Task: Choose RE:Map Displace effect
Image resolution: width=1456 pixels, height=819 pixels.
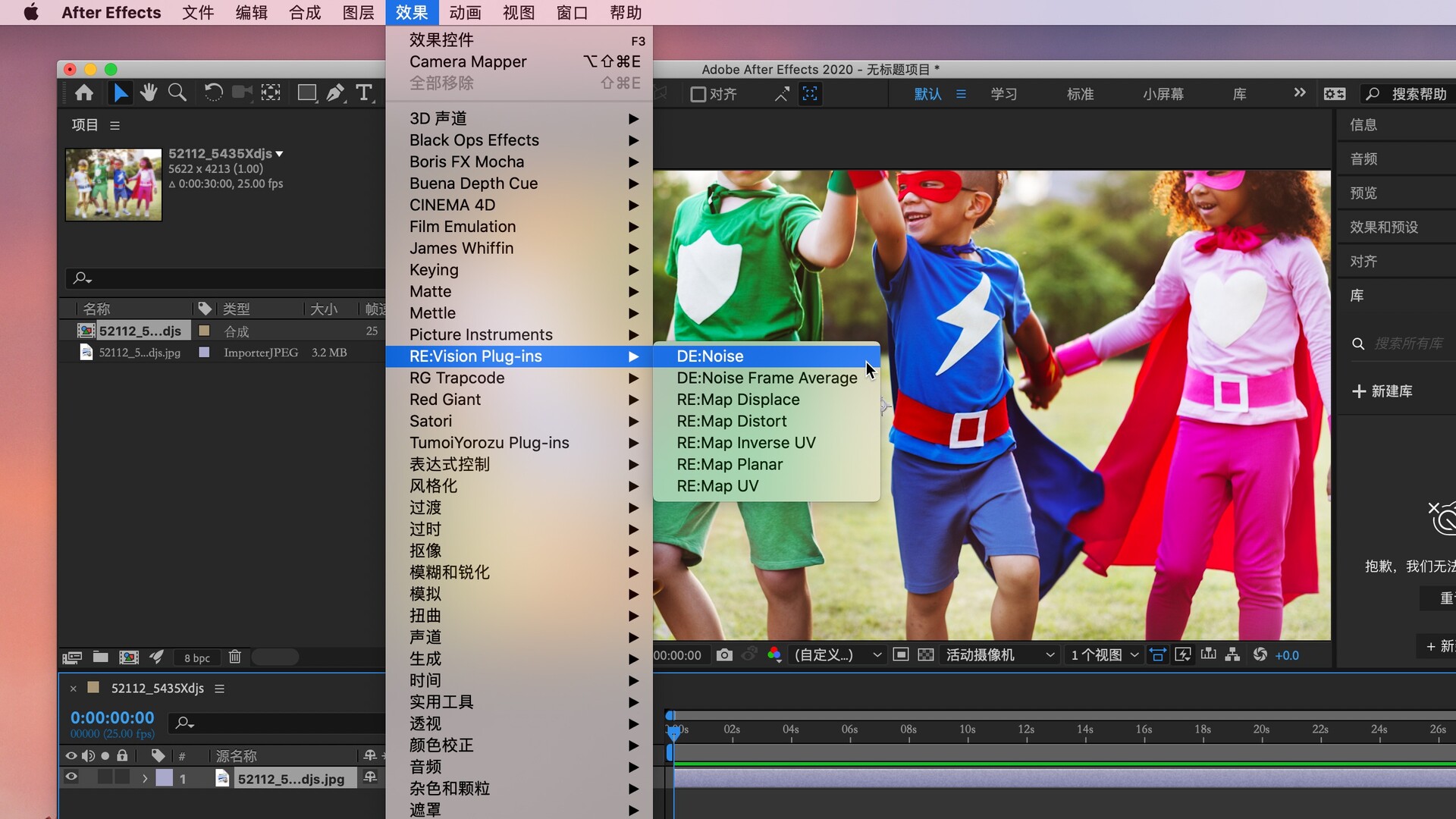Action: (x=766, y=400)
